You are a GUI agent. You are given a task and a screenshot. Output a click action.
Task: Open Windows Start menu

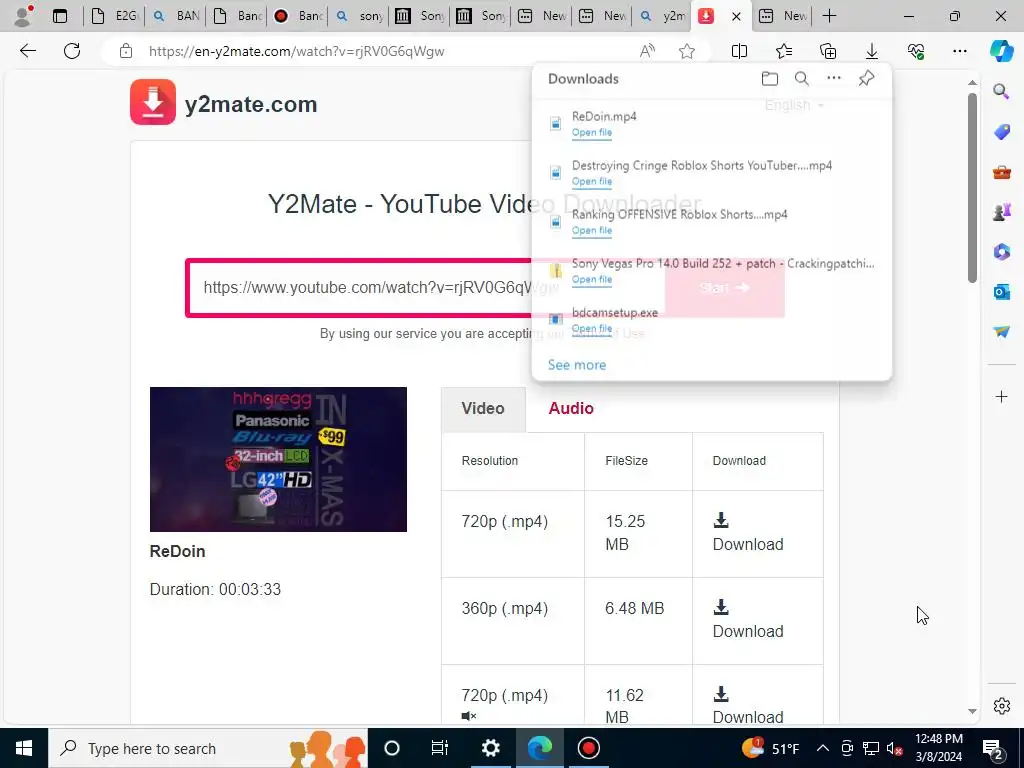24,748
